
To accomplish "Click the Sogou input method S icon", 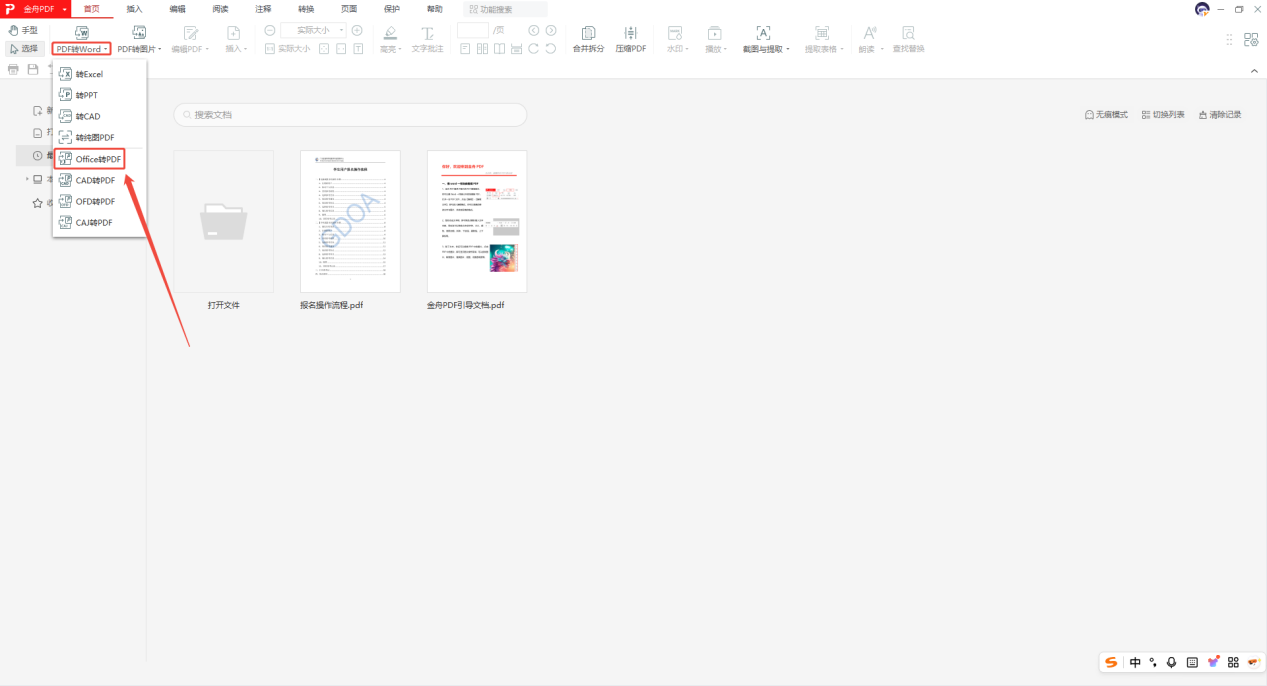I will pos(1111,662).
